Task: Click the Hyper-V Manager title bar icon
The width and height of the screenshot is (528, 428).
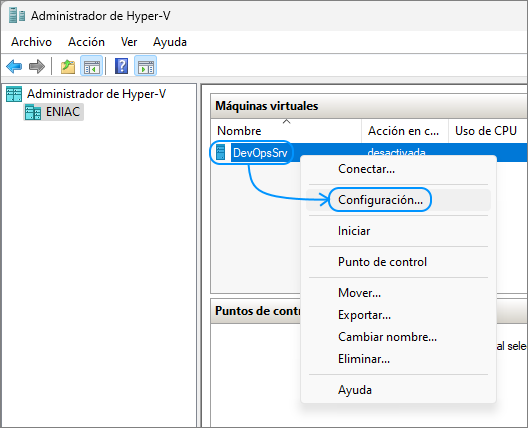Action: (17, 15)
